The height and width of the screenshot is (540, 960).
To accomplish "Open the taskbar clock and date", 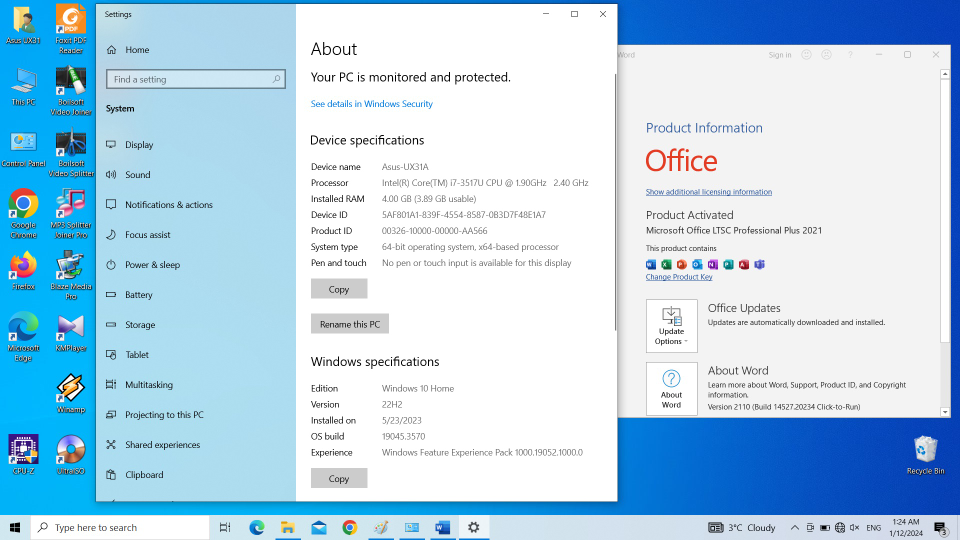I will click(x=906, y=527).
